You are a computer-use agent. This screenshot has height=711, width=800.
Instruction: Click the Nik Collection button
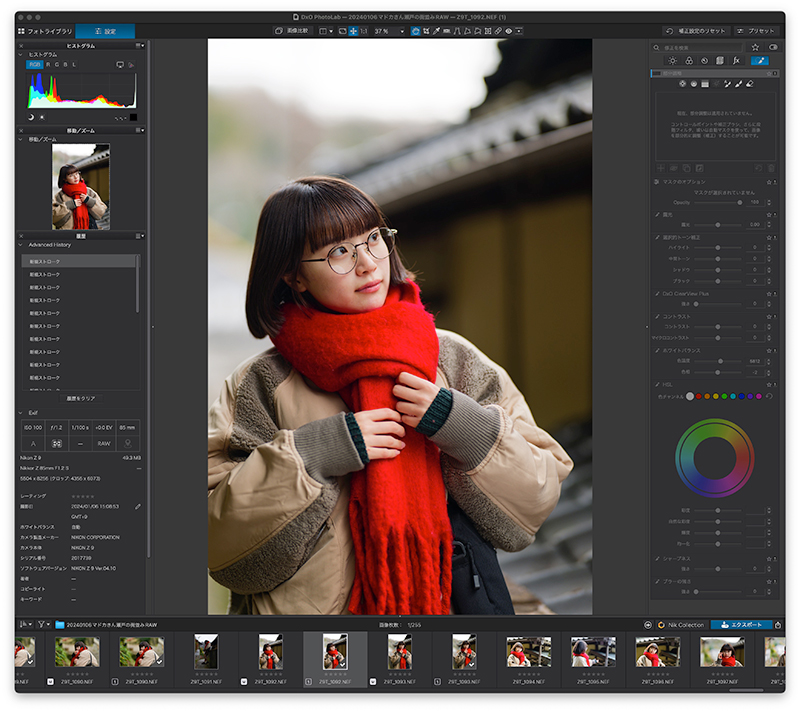click(x=681, y=625)
